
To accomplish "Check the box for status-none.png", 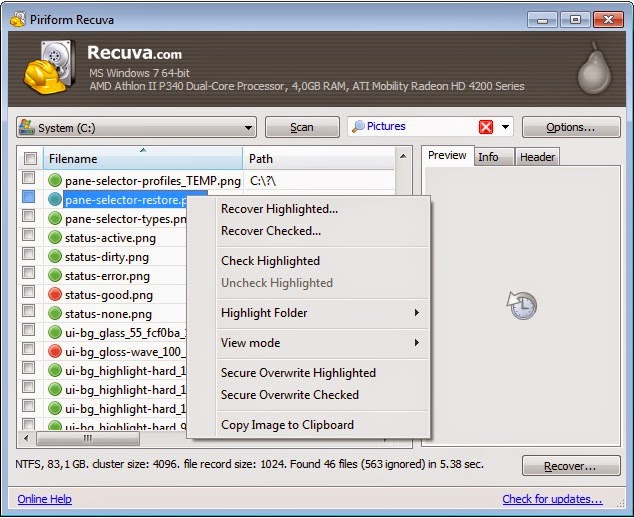I will click(28, 311).
